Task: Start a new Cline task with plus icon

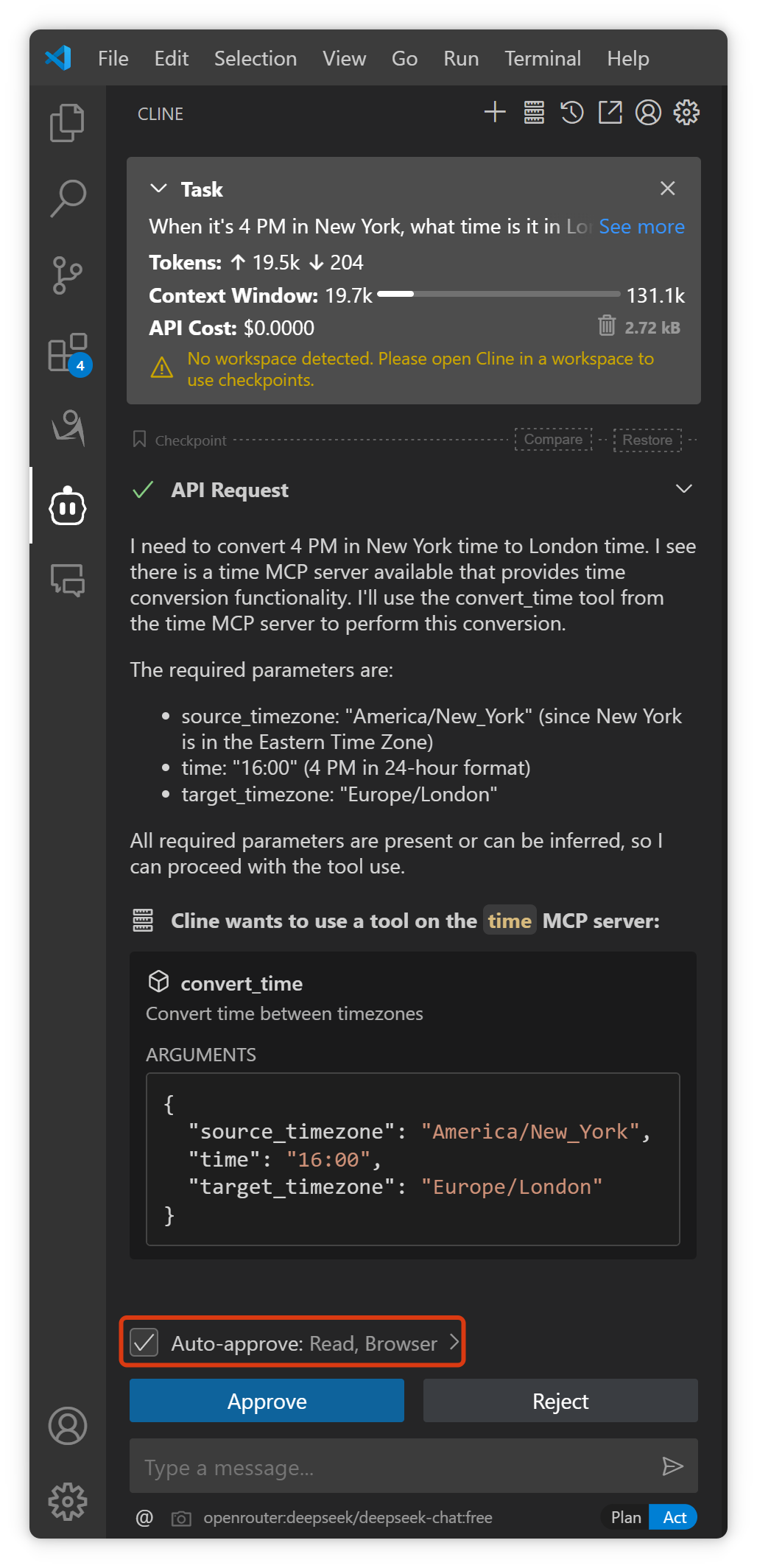Action: coord(495,113)
